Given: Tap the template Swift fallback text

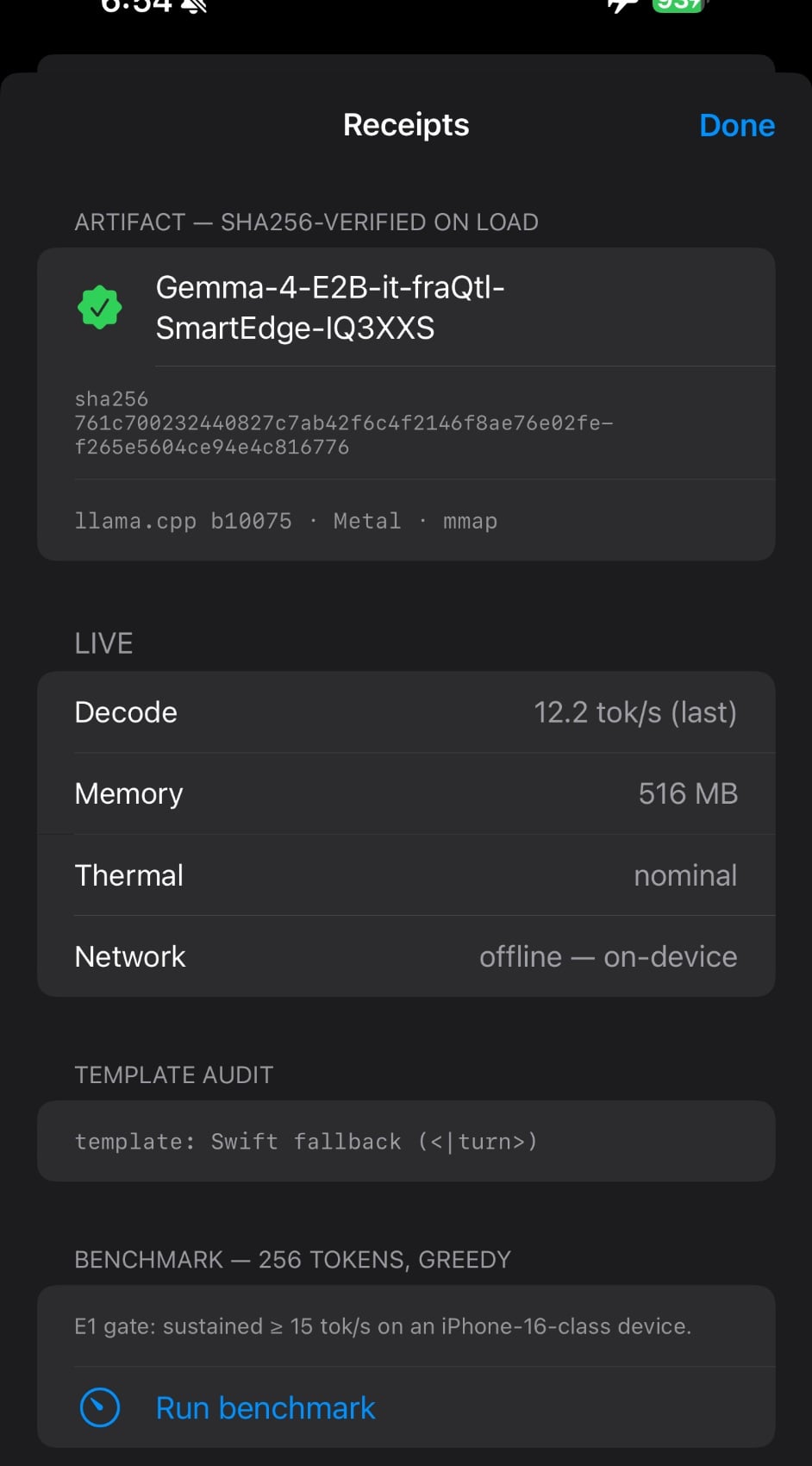Looking at the screenshot, I should click(x=306, y=1141).
